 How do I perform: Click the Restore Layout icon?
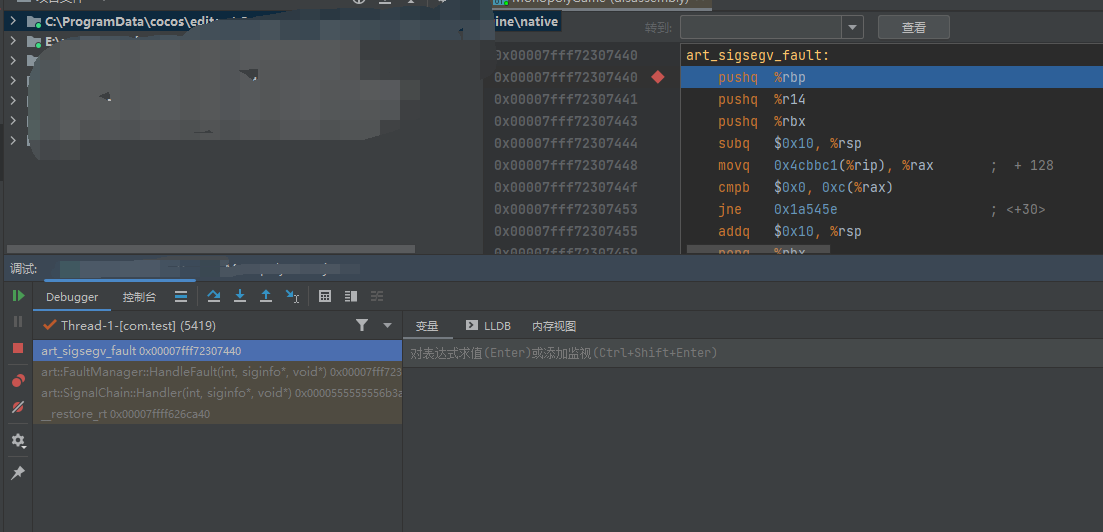(x=351, y=296)
